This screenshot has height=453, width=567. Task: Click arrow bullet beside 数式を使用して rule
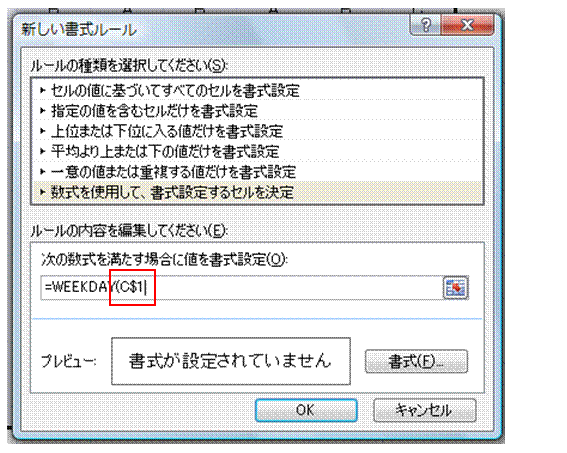coord(43,192)
